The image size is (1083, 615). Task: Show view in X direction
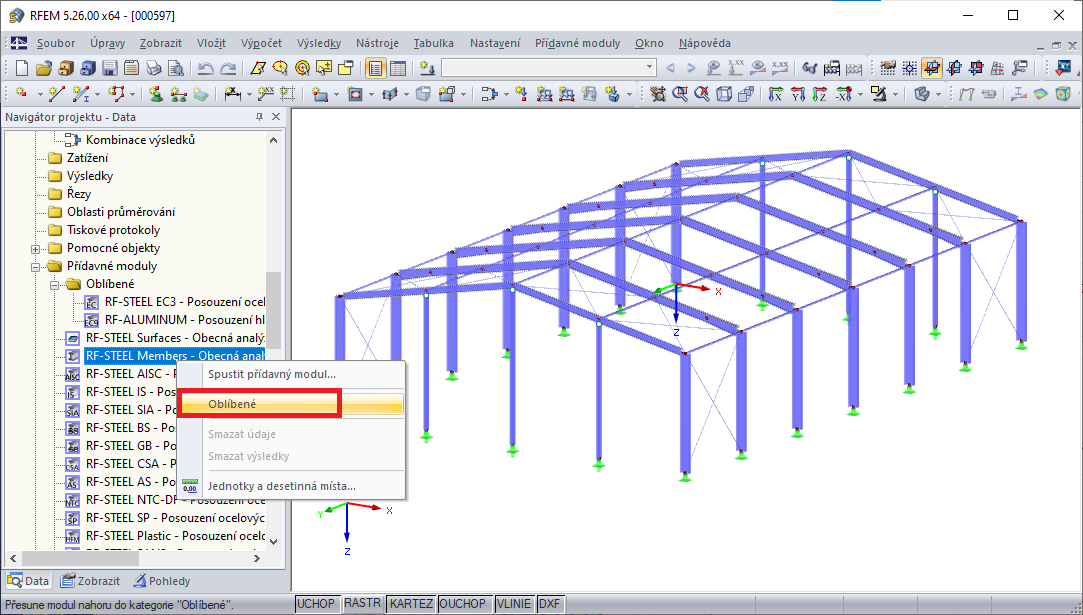(775, 93)
